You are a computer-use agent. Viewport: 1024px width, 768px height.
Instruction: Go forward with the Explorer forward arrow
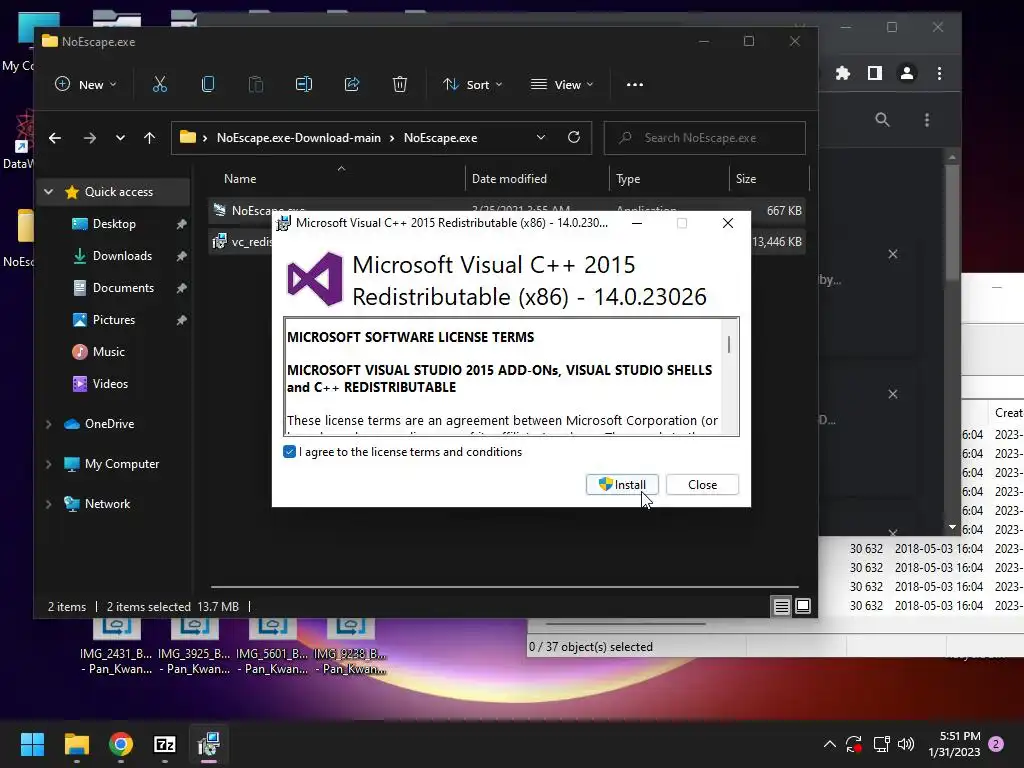(x=89, y=138)
